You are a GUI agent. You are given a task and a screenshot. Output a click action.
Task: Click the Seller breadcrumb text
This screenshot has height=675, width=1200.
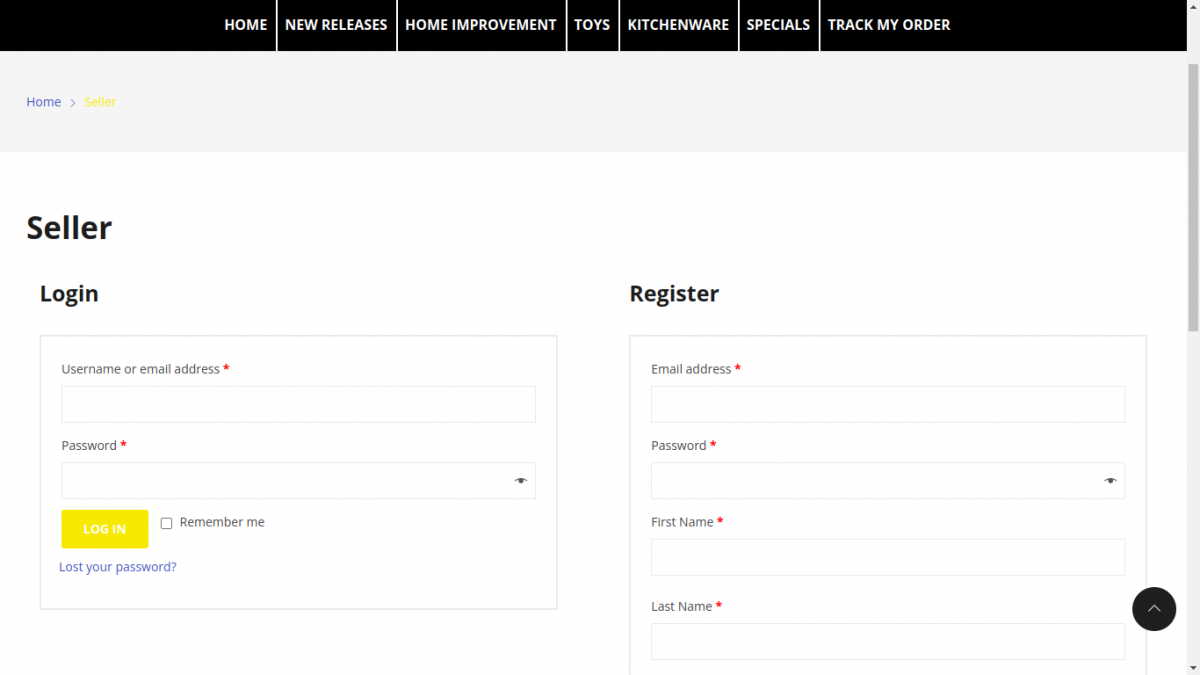click(100, 102)
